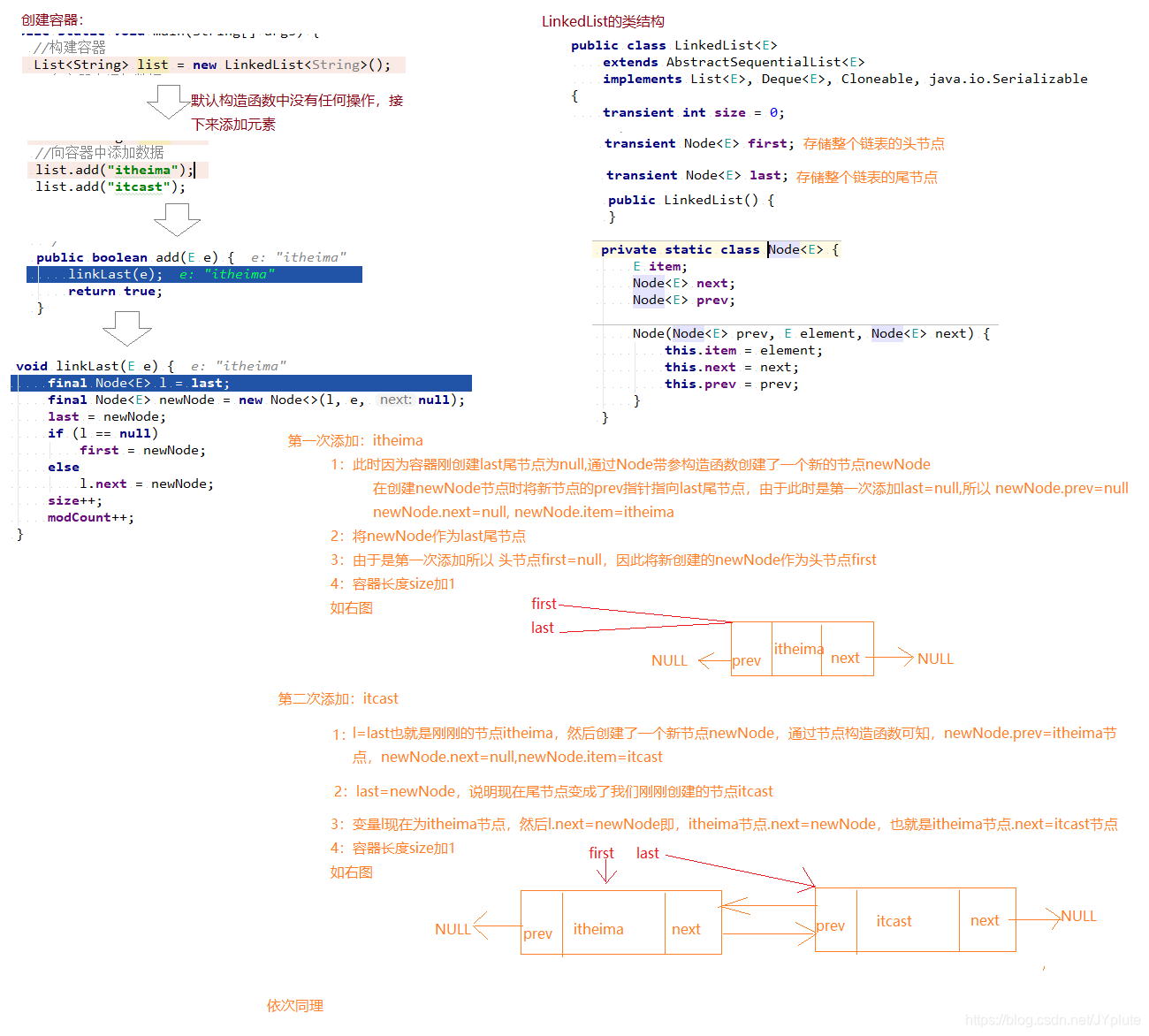Select the 'else' keyword in linkLast

[x=64, y=467]
